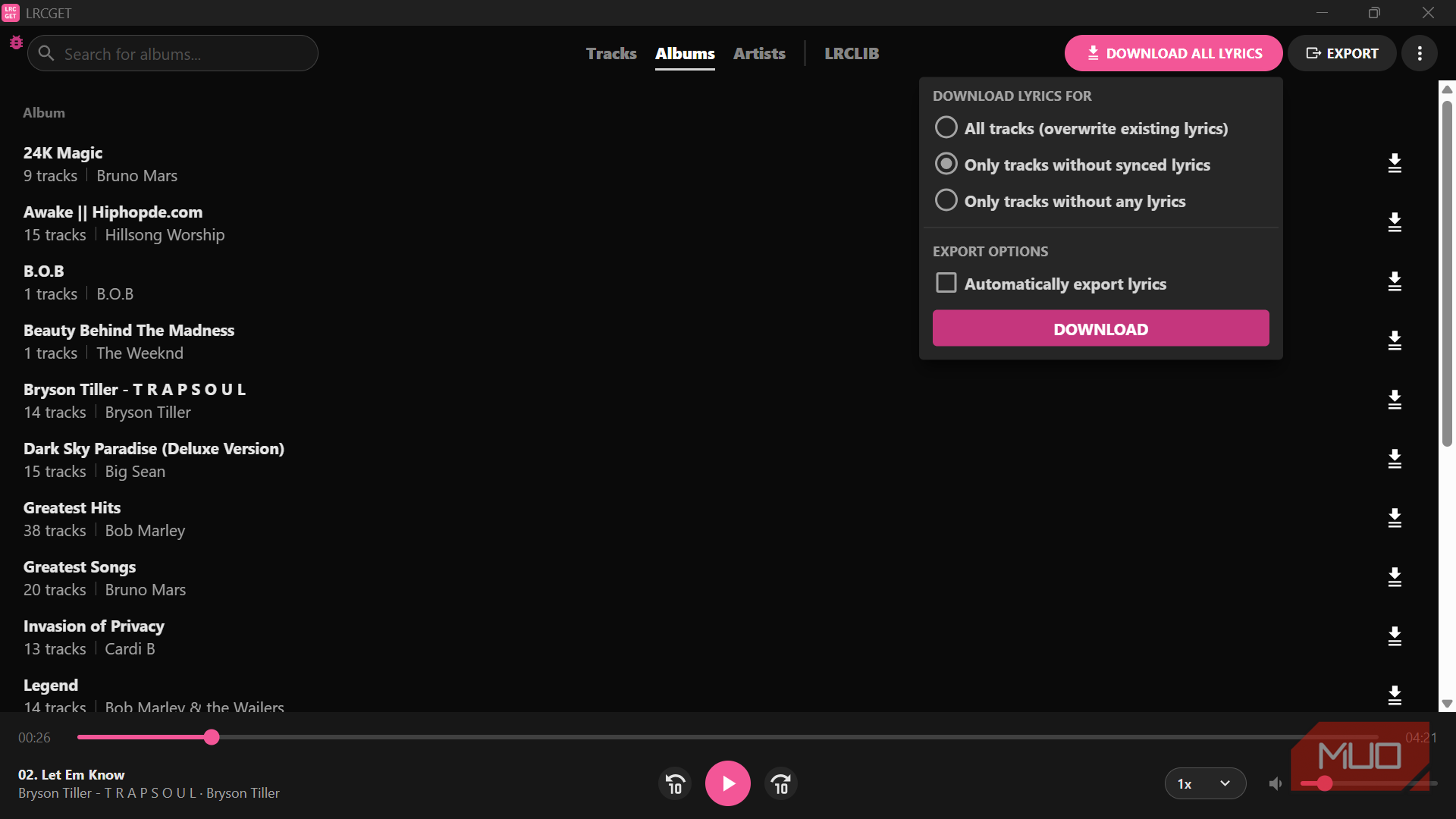1456x819 pixels.
Task: Rewind playback by 10 seconds
Action: coord(675,783)
